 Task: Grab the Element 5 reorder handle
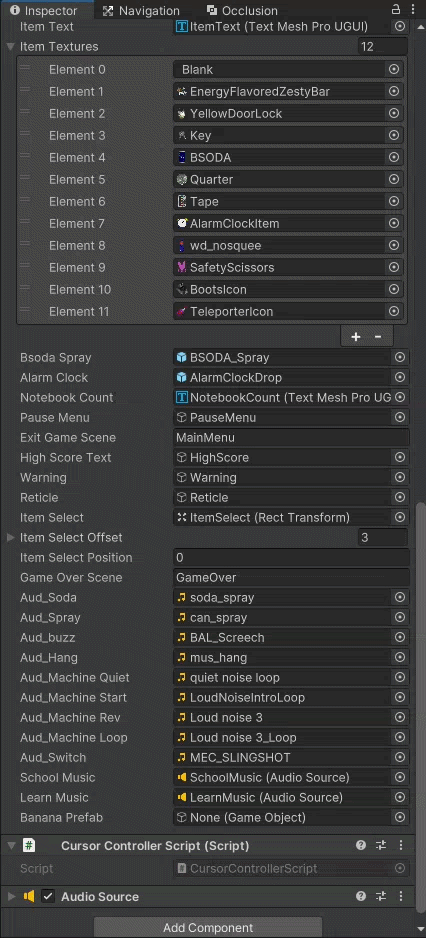point(25,178)
